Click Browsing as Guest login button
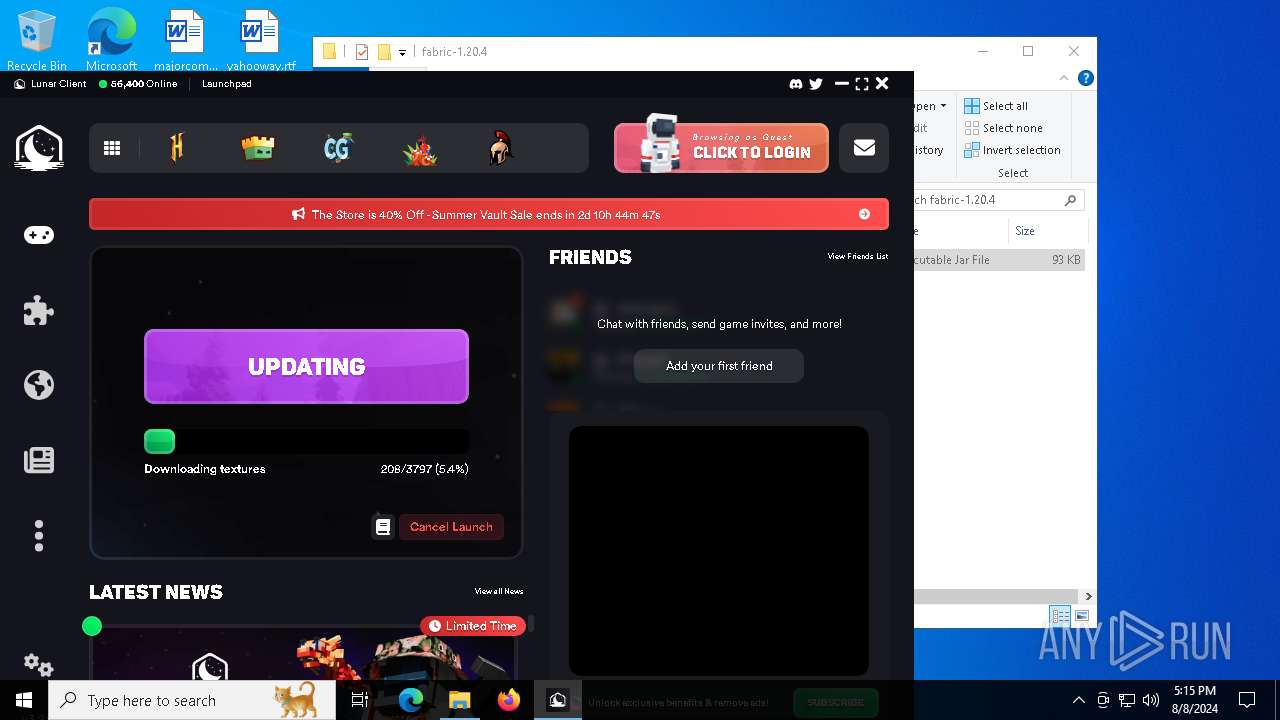The image size is (1280, 720). pos(721,148)
